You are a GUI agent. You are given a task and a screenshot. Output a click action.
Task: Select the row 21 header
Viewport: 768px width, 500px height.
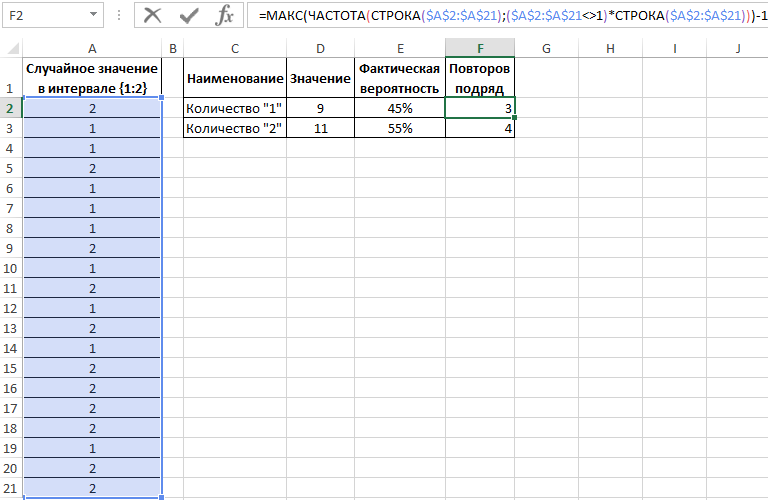click(x=10, y=488)
